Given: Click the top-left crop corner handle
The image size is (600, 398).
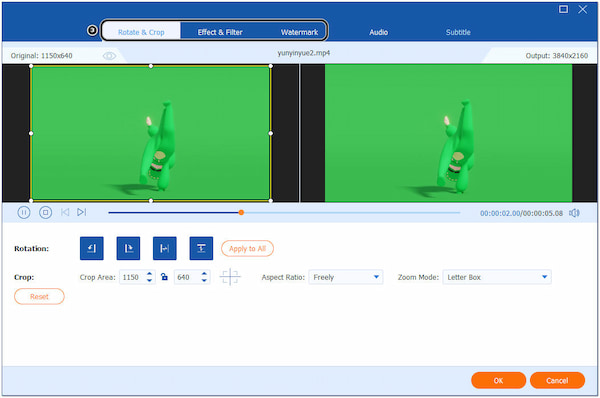Looking at the screenshot, I should [x=31, y=66].
